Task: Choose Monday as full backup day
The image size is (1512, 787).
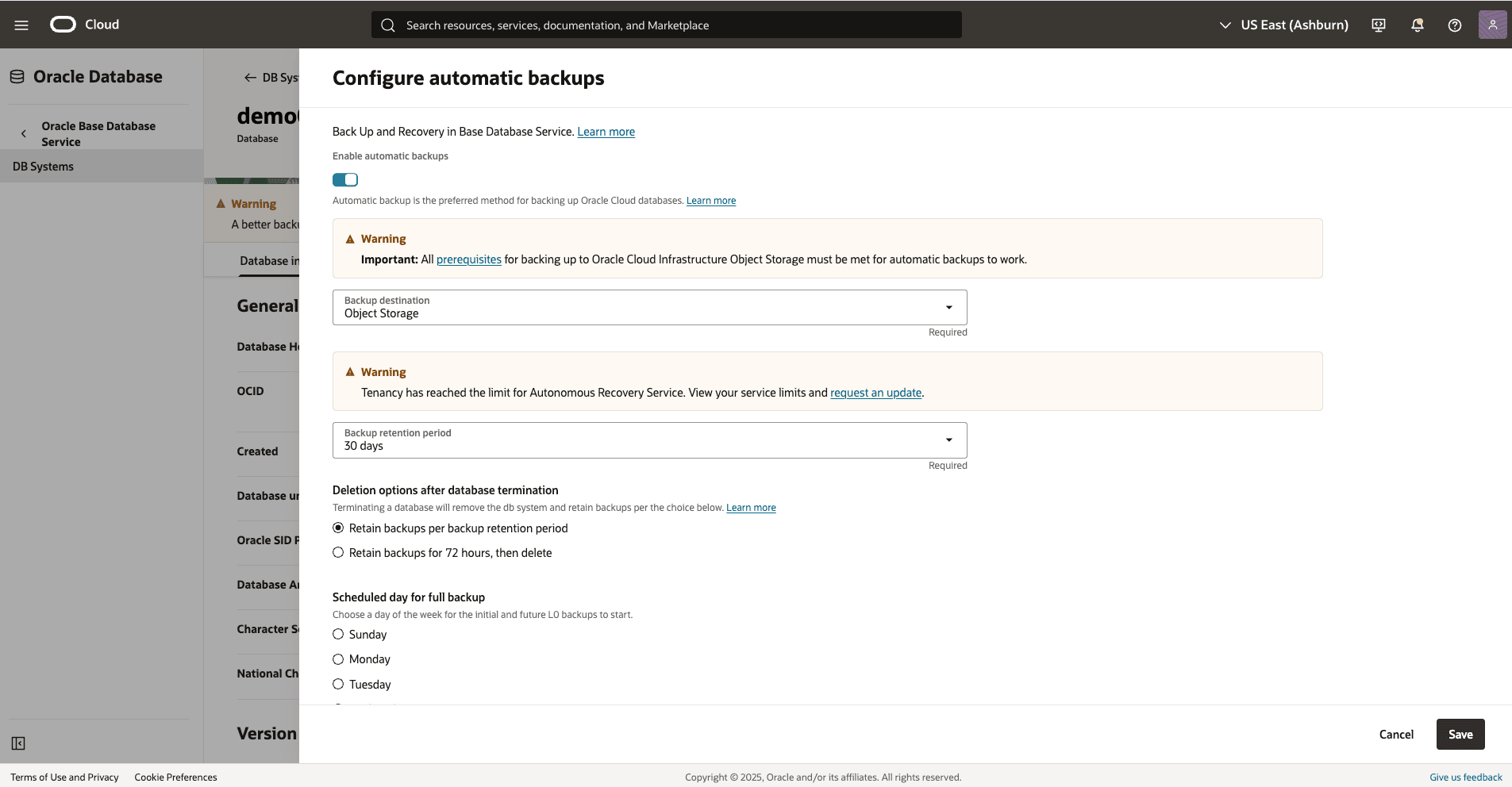Action: coord(338,658)
